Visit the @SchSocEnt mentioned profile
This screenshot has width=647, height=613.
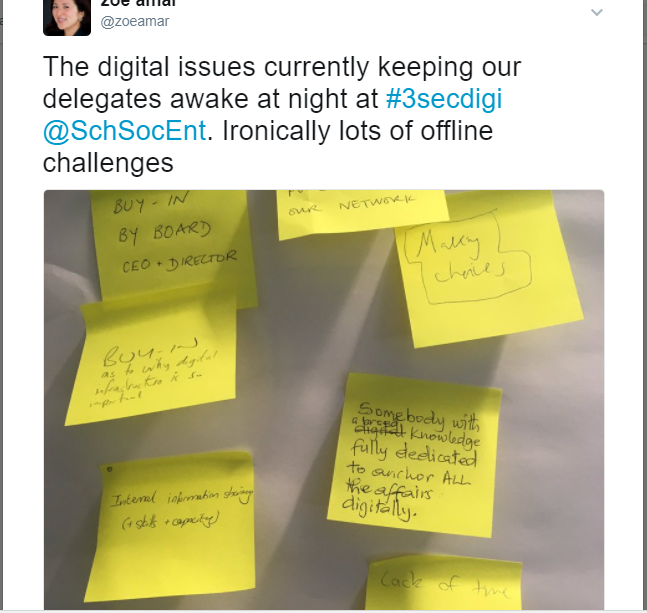(124, 131)
